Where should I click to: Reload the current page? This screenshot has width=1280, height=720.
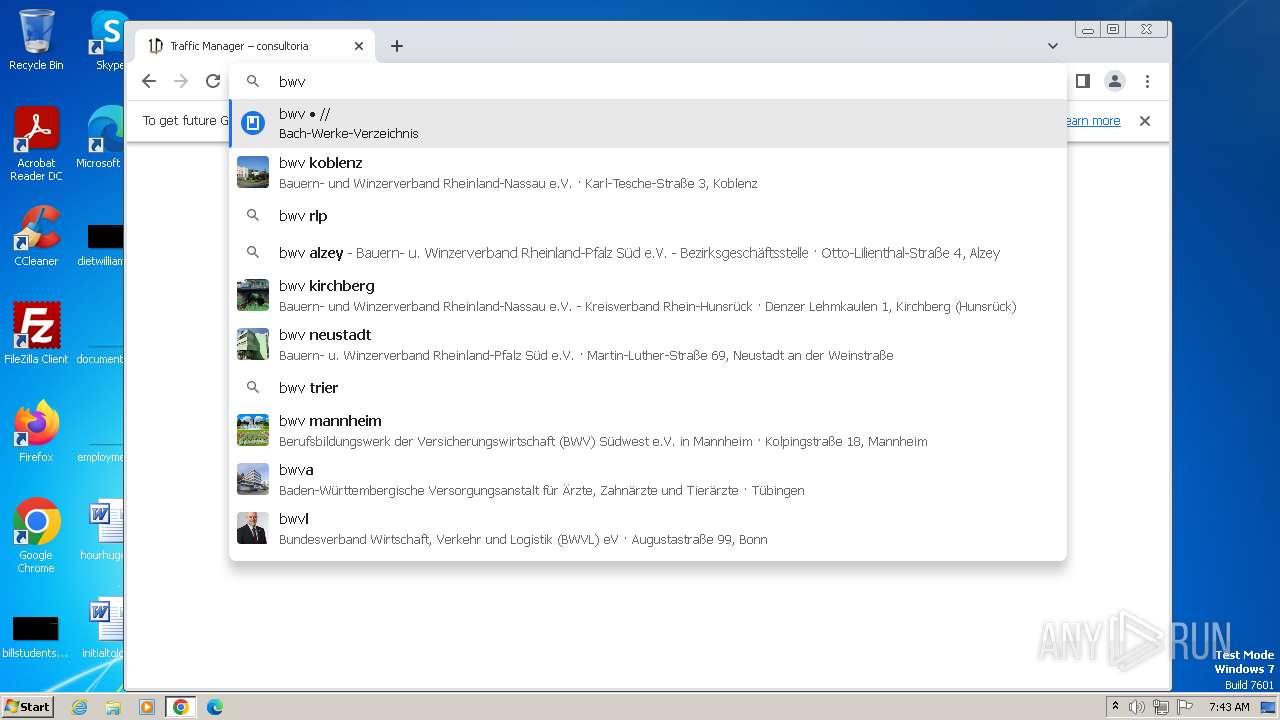(212, 81)
